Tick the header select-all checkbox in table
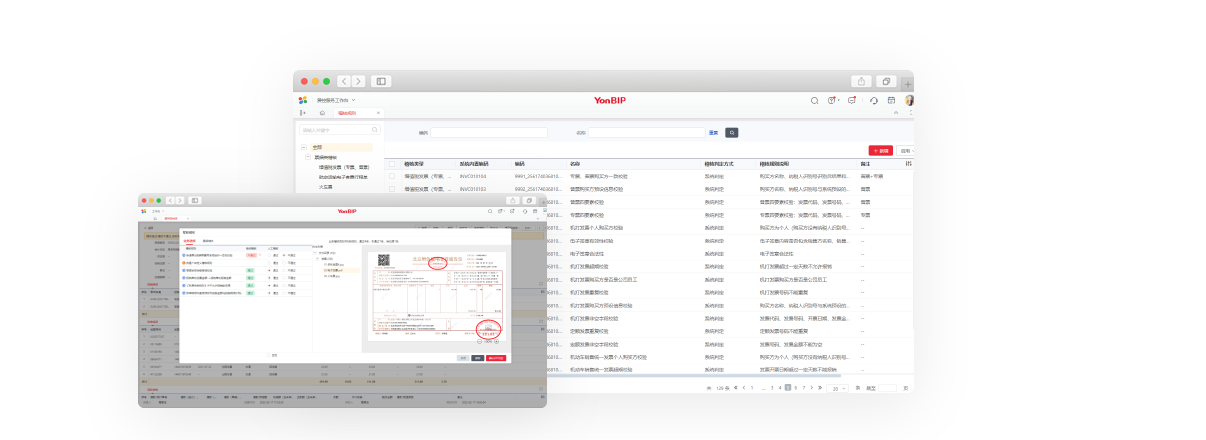The height and width of the screenshot is (440, 1206). pos(392,163)
